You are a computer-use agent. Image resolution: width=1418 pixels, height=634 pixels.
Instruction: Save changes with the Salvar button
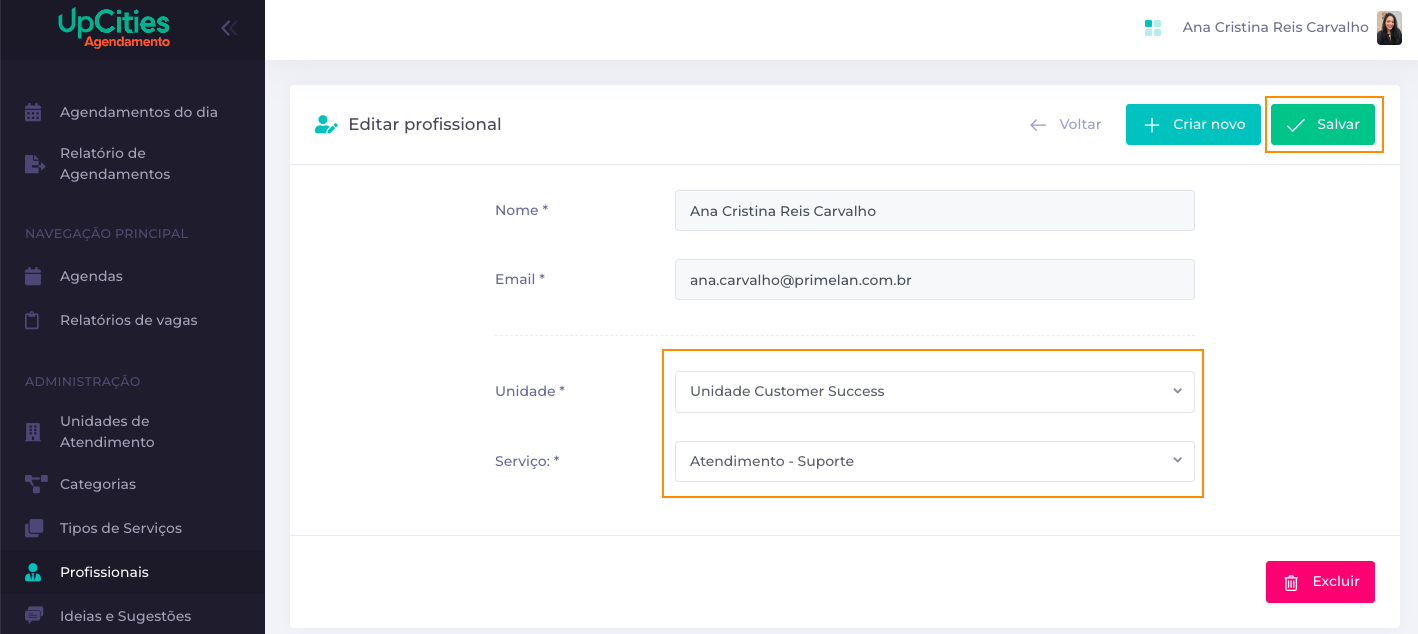coord(1323,125)
